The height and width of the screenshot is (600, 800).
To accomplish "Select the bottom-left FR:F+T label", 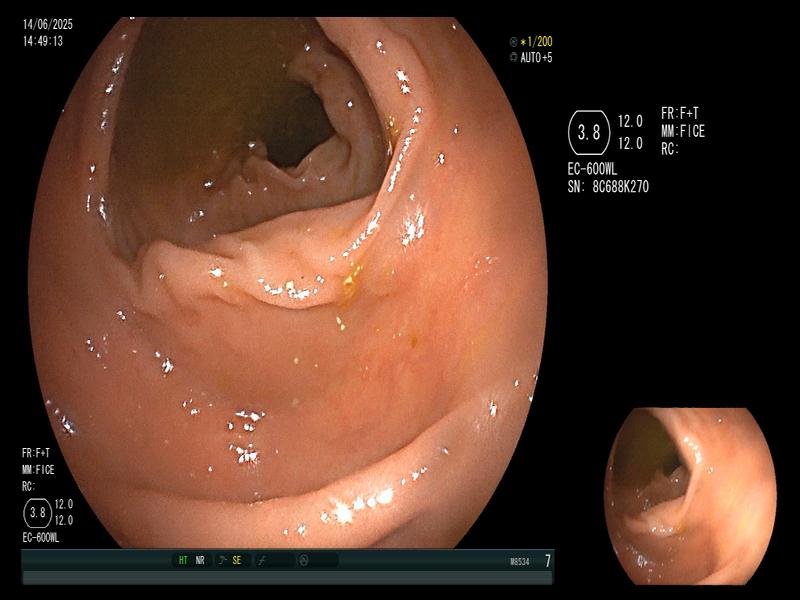I will coord(36,453).
